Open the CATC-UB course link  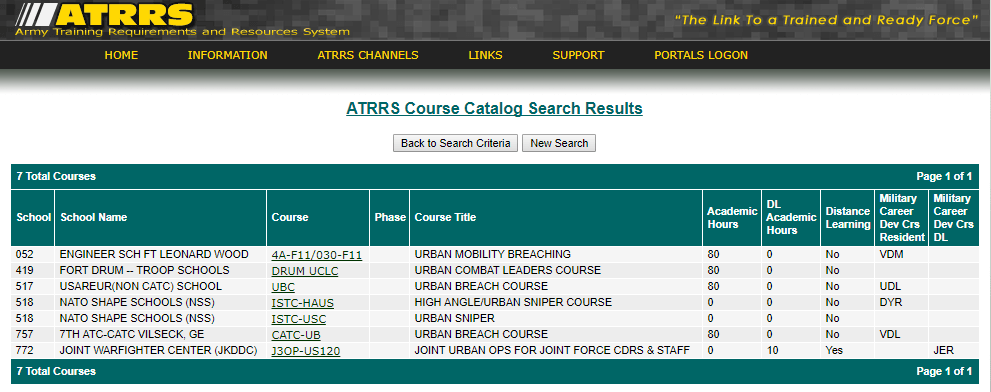(296, 334)
